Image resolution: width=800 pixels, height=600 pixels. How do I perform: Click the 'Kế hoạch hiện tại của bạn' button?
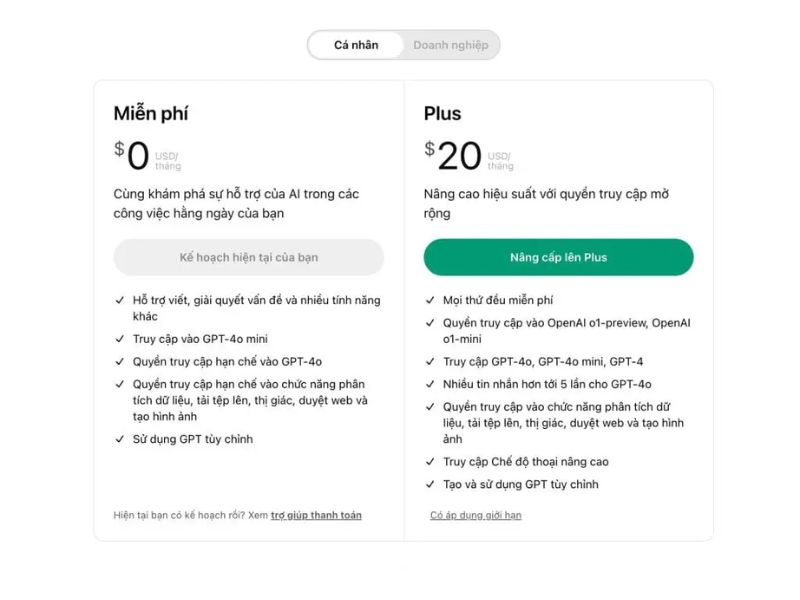point(248,257)
